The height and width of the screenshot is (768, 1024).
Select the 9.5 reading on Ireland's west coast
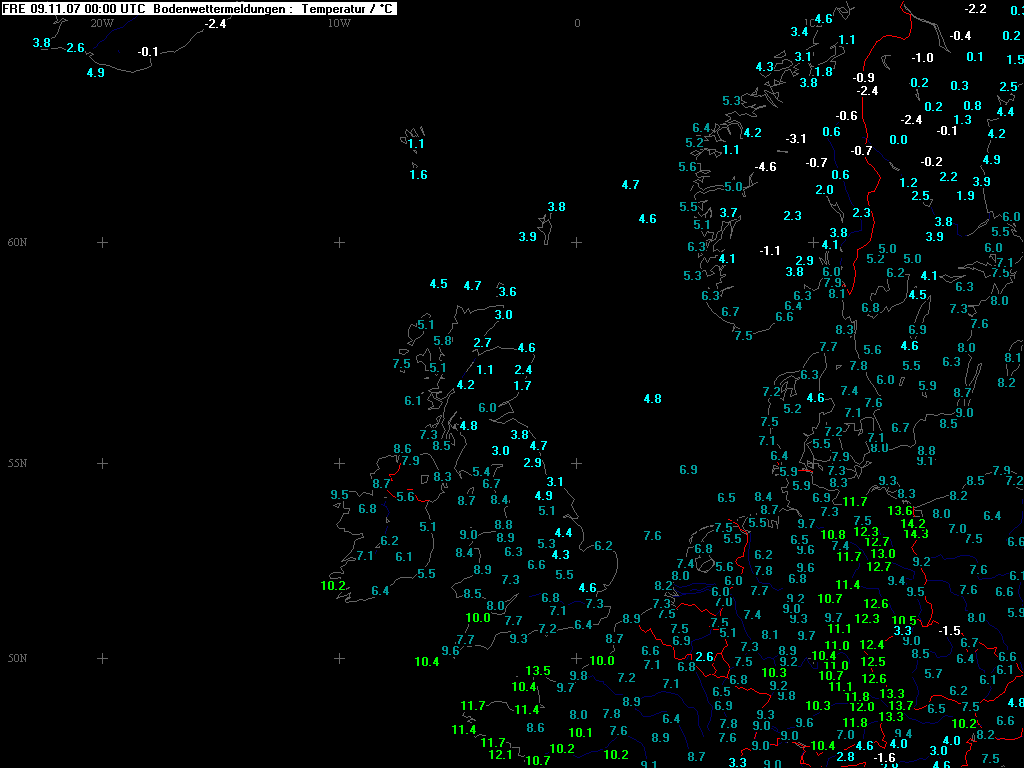pos(339,495)
